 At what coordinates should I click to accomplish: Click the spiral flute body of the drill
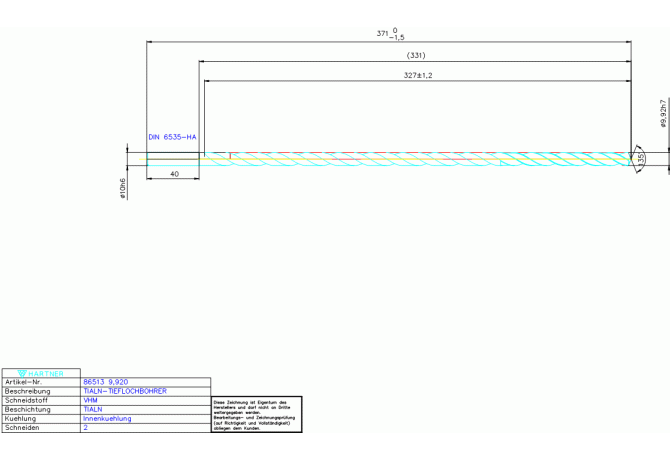[420, 157]
